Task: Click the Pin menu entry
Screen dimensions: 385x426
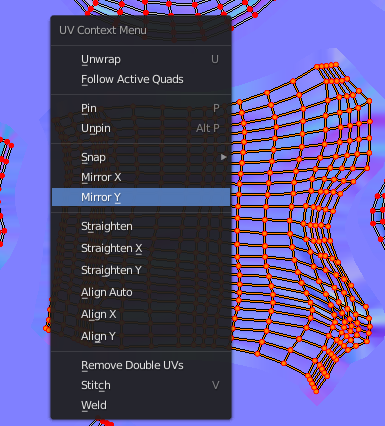Action: click(141, 108)
